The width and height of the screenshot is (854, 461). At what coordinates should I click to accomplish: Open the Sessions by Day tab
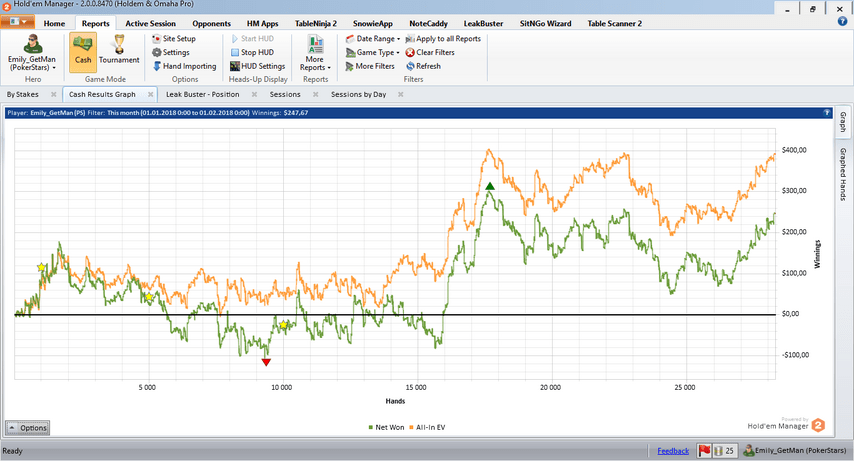pos(358,94)
